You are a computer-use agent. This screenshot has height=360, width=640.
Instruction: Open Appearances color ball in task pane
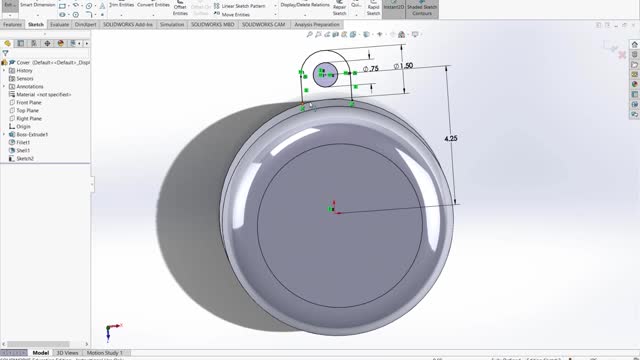pos(635,84)
